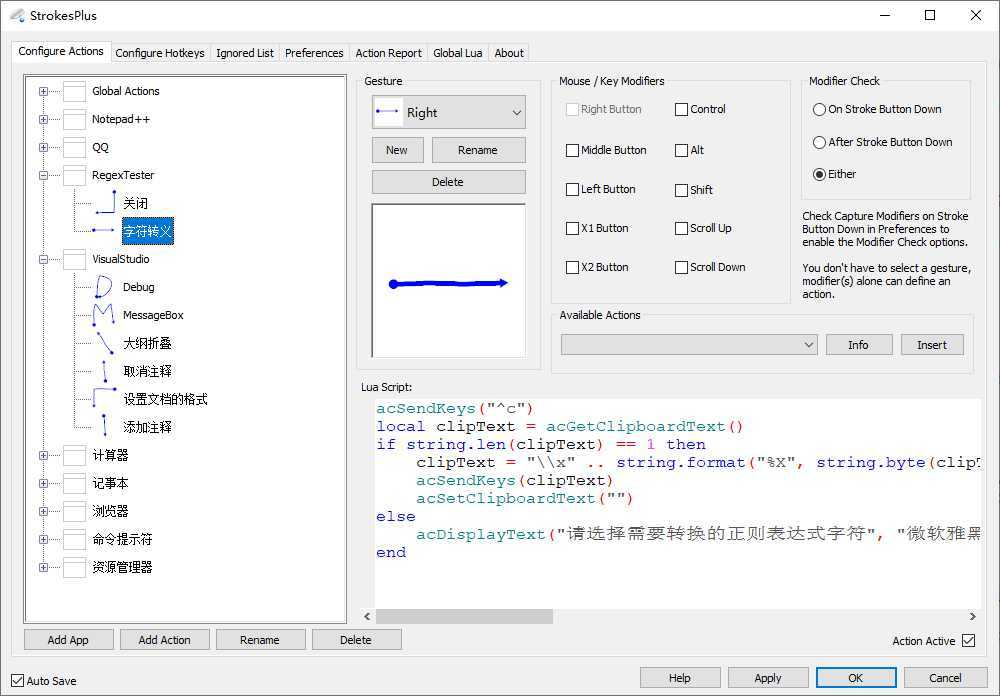Expand the 浏览器 tree node

tap(43, 512)
